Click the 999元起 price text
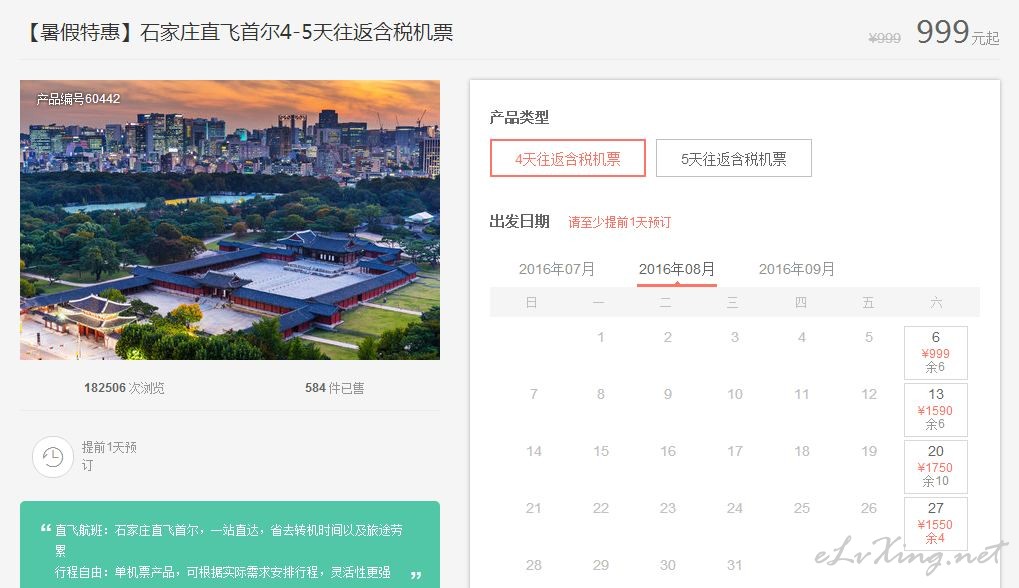The width and height of the screenshot is (1019, 588). coord(957,32)
